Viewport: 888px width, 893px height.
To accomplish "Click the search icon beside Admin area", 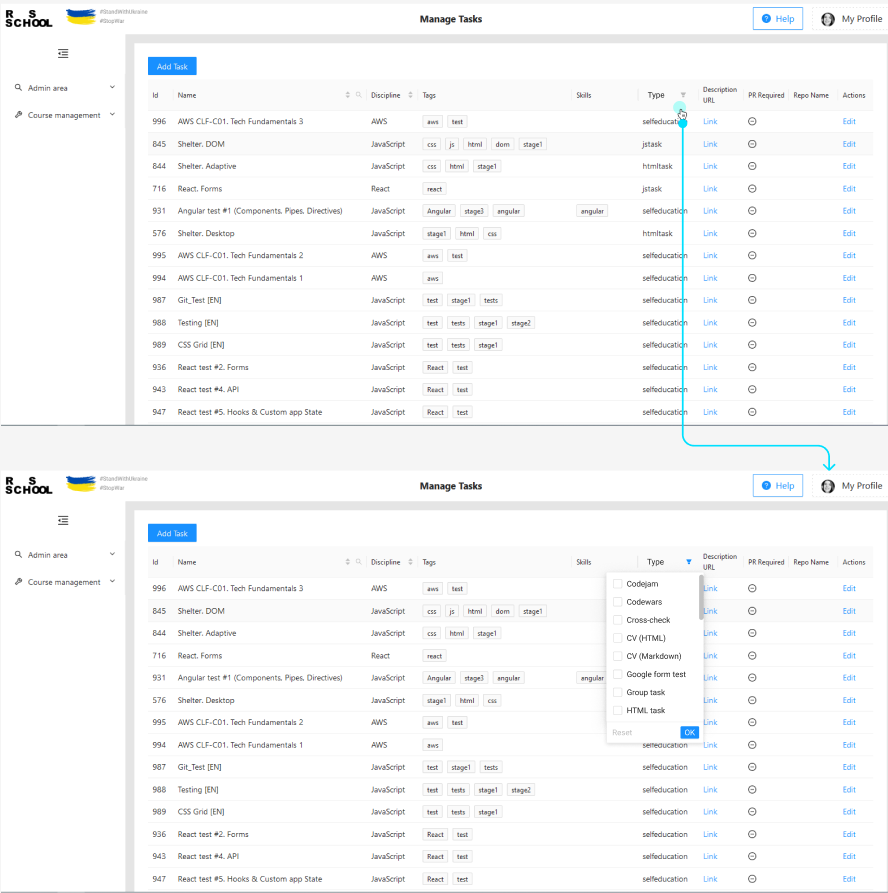I will (x=17, y=86).
